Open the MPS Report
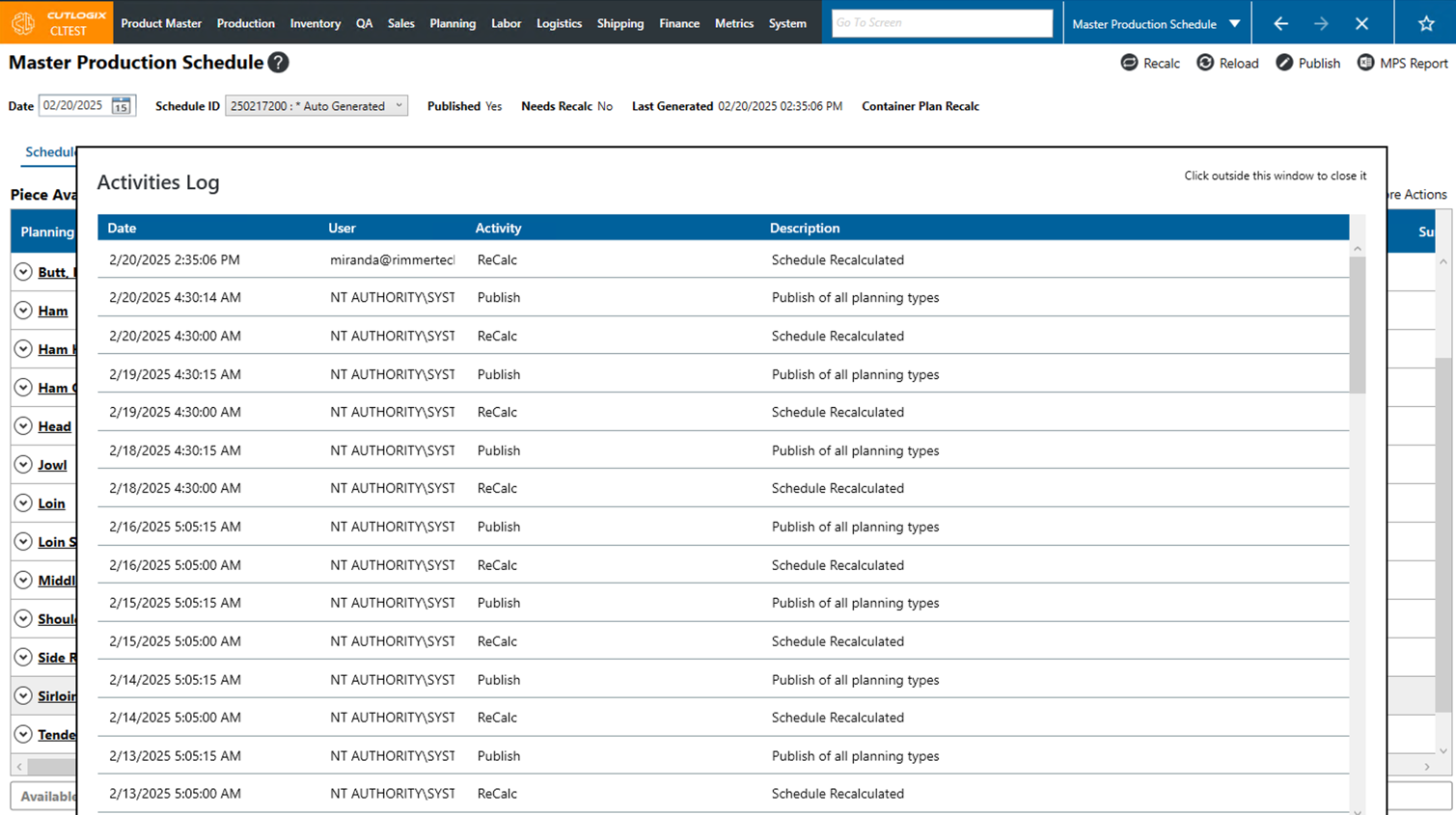 coord(1402,63)
